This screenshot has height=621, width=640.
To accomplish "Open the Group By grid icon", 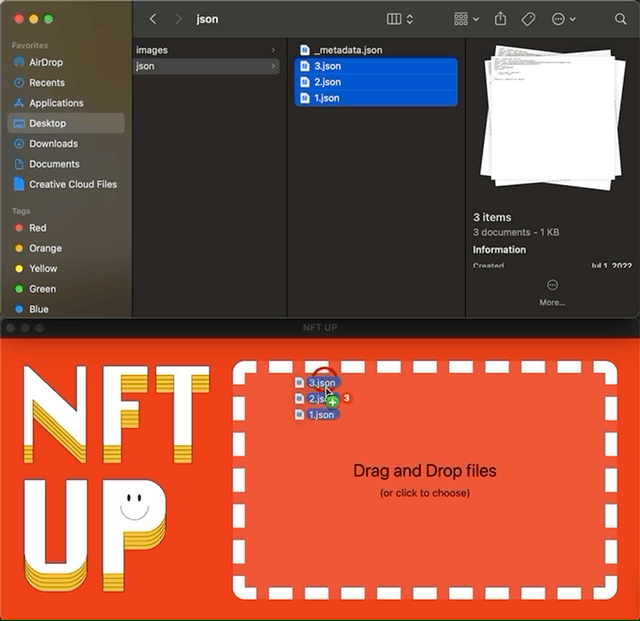I will point(461,19).
